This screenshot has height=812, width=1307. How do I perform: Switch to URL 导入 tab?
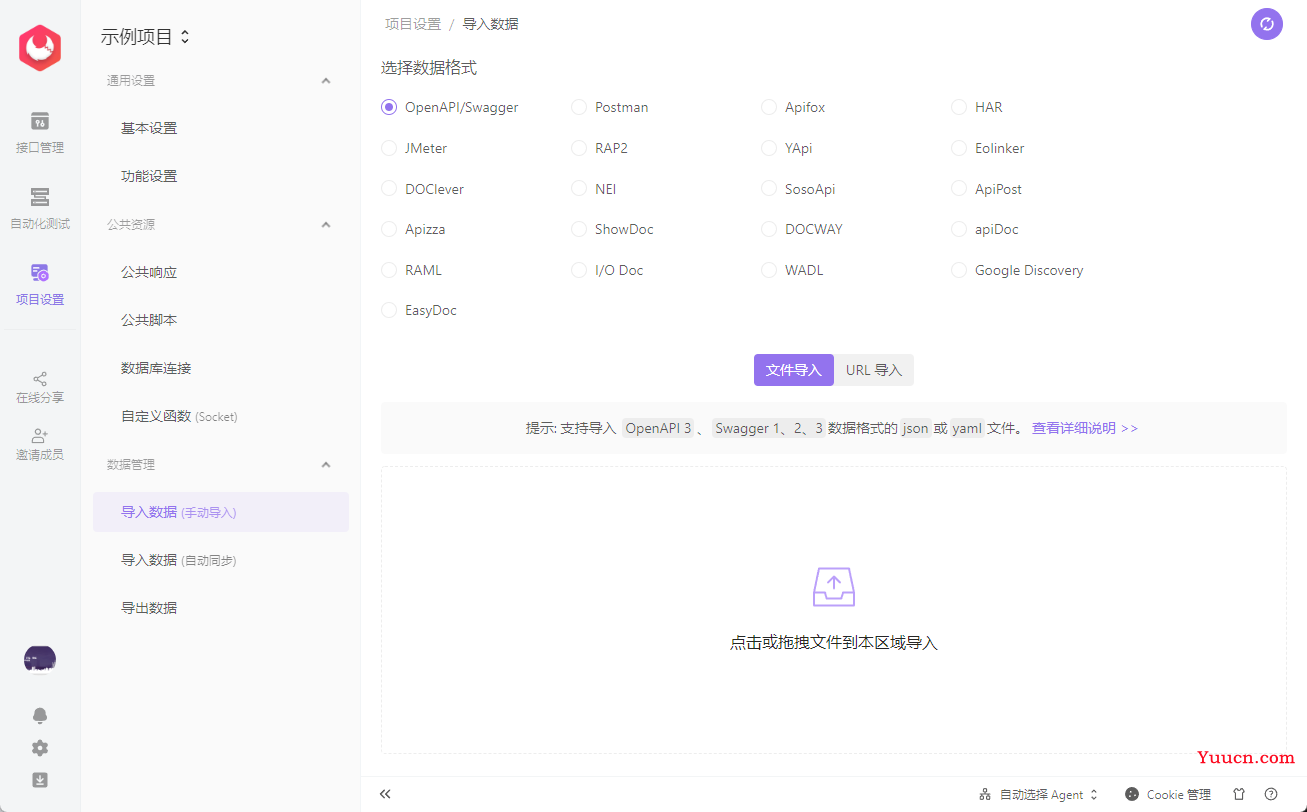click(x=874, y=370)
